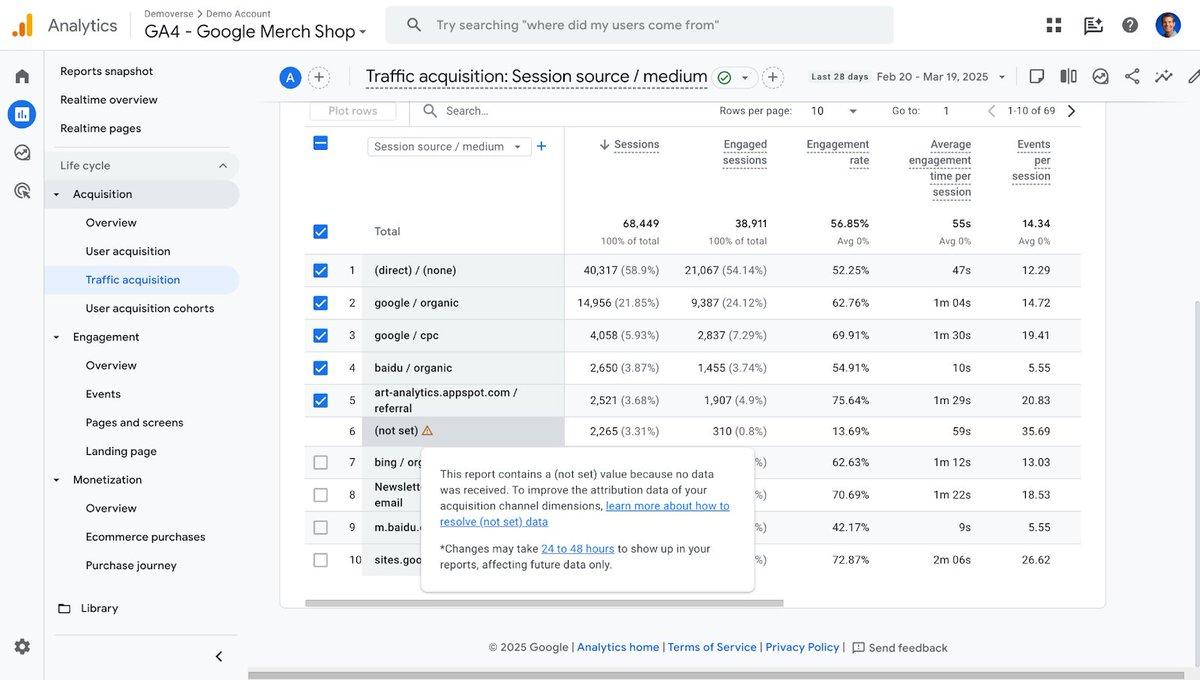This screenshot has width=1200, height=680.
Task: Open the Rows per page dropdown
Action: coord(834,111)
